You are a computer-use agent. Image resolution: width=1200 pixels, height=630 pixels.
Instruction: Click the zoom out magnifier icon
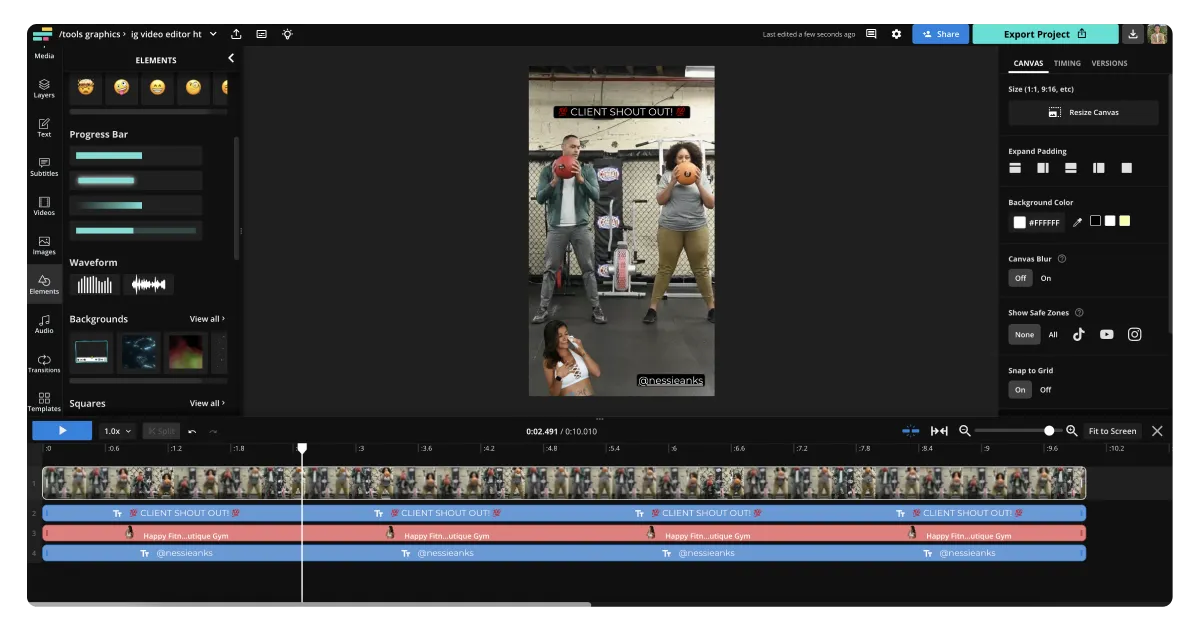click(x=965, y=431)
